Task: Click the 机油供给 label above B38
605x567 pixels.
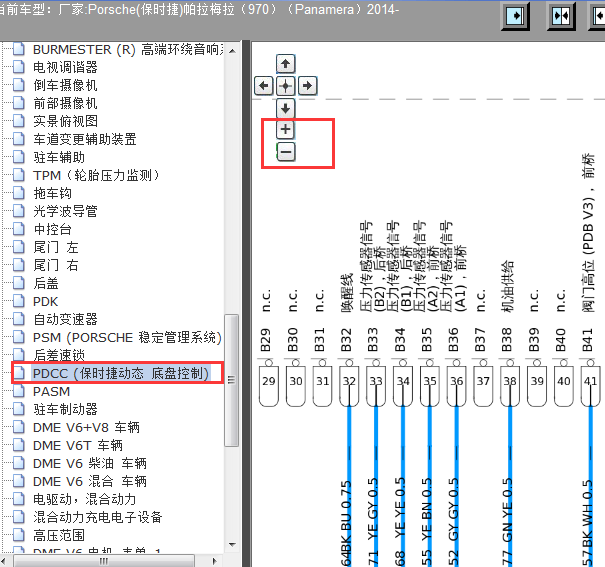Action: click(507, 286)
